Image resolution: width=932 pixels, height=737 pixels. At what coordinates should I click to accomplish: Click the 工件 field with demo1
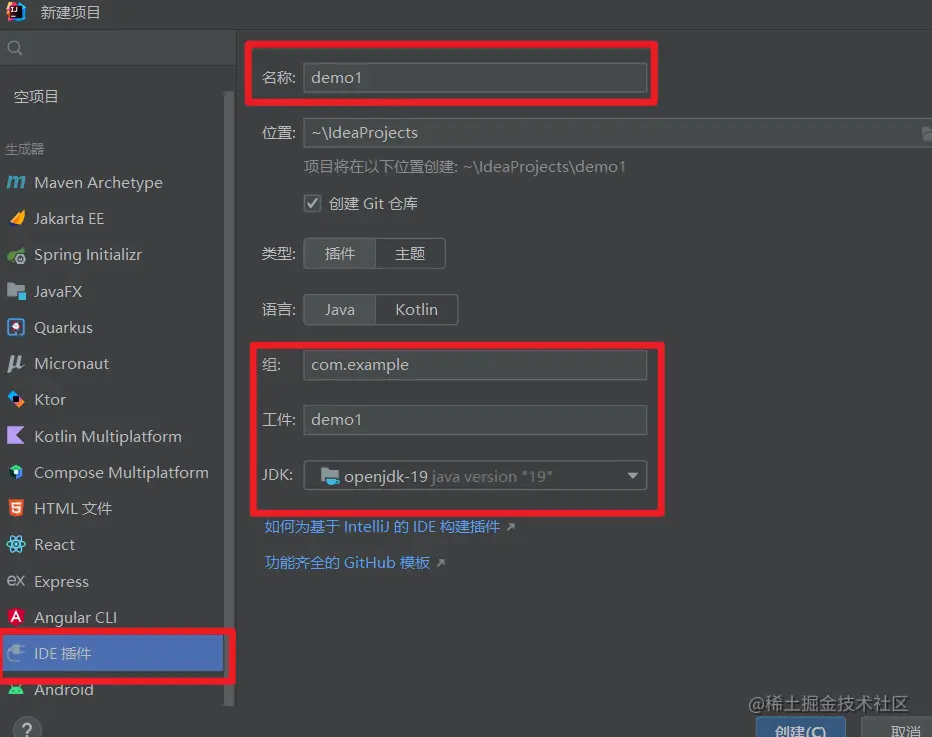475,420
